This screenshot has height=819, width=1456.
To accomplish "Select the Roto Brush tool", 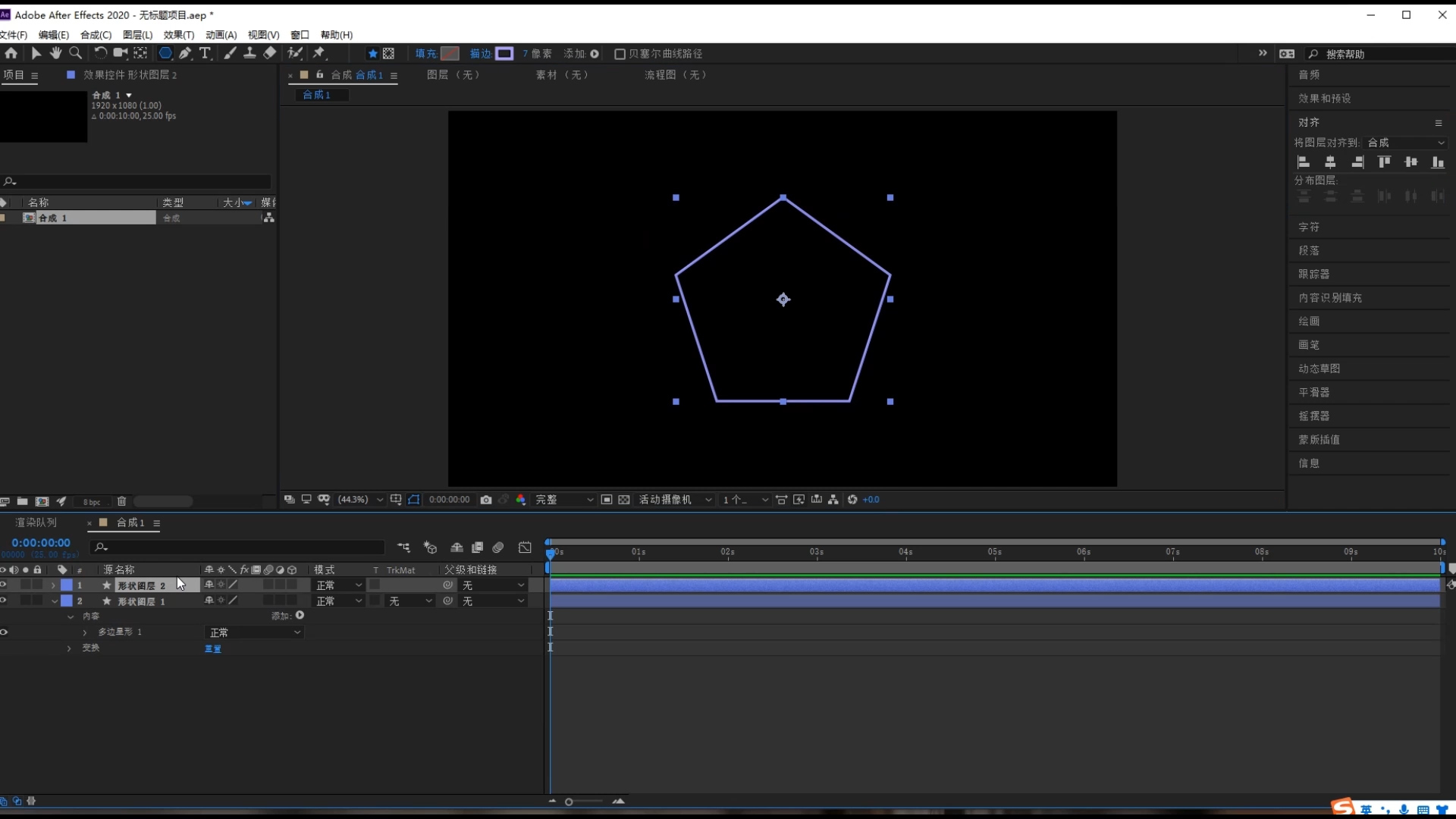I will [295, 53].
